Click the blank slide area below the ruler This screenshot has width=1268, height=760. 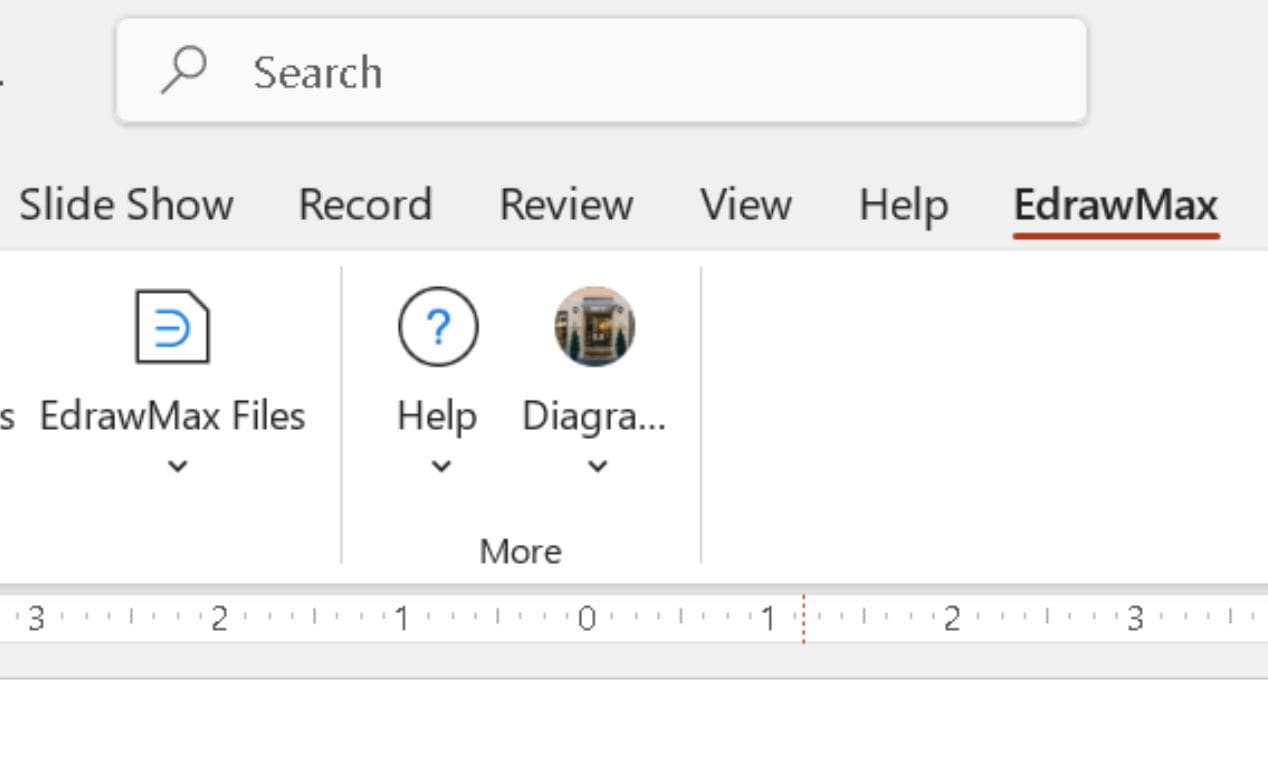point(634,722)
